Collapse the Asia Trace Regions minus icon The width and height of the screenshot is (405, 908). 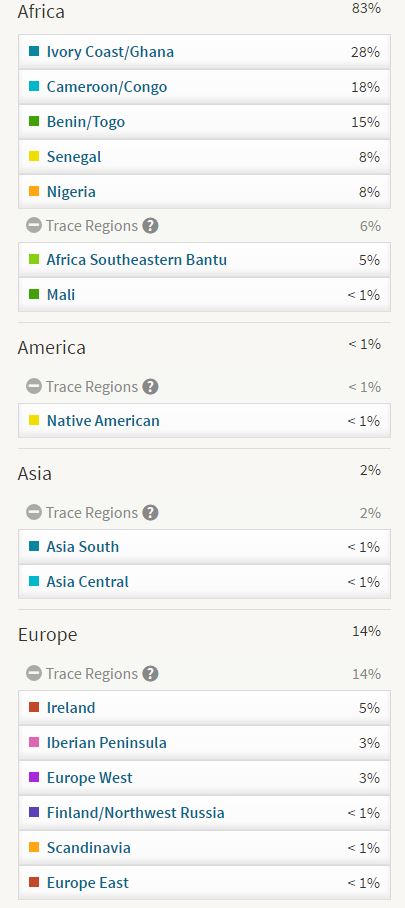[x=34, y=513]
